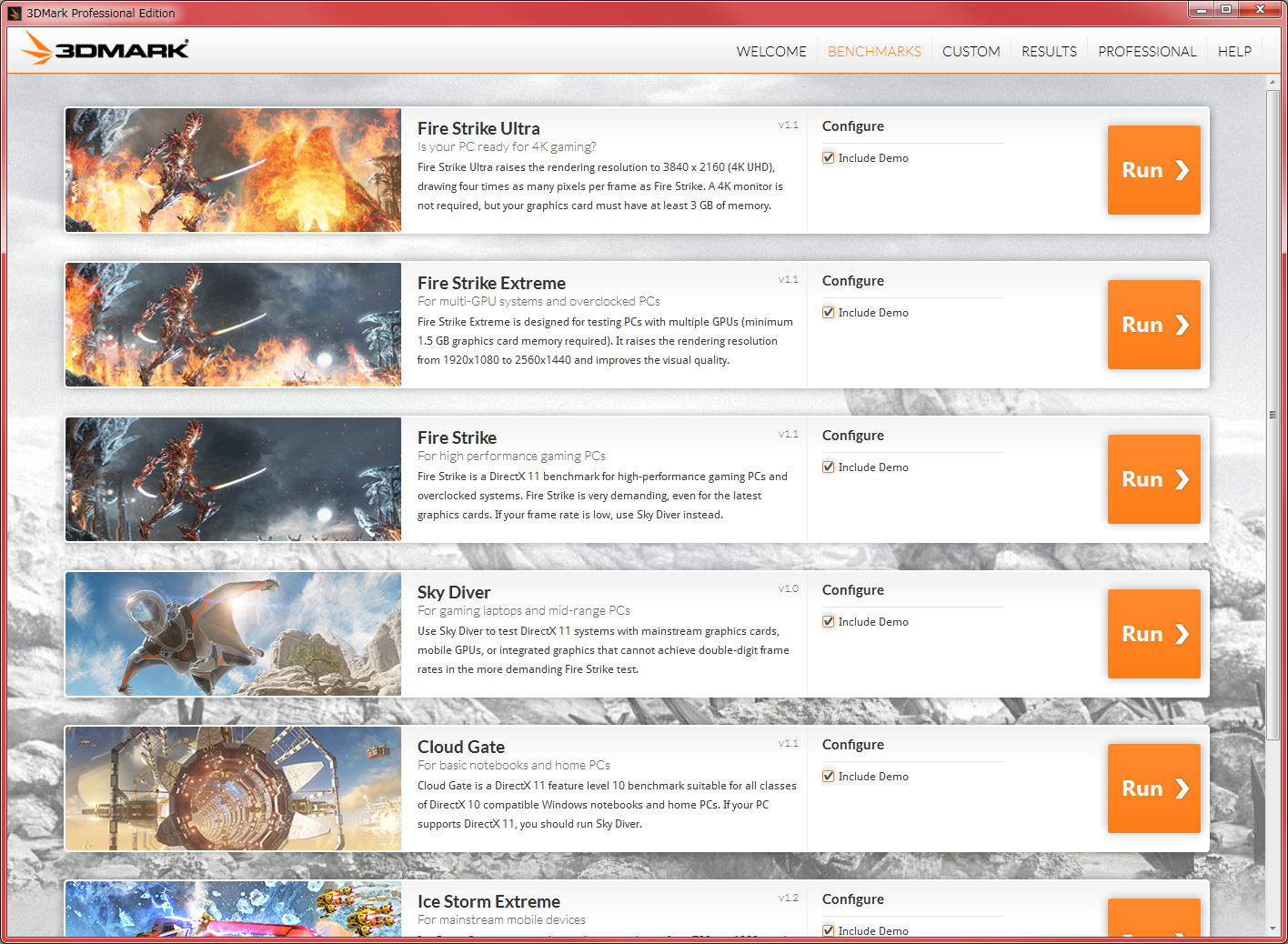Screen dimensions: 1288x944
Task: Open the WELCOME tab
Action: pyautogui.click(x=771, y=52)
